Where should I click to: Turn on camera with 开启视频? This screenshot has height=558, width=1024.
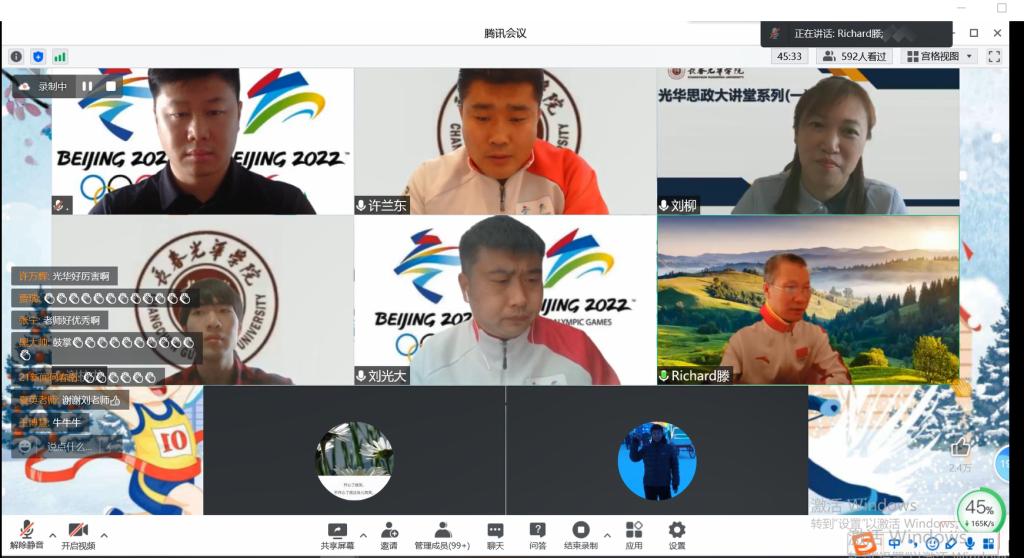[78, 535]
